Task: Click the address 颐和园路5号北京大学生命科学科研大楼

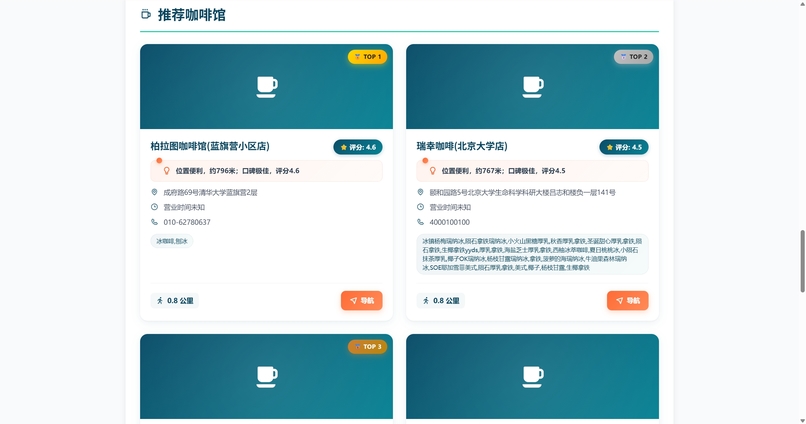Action: click(x=522, y=192)
